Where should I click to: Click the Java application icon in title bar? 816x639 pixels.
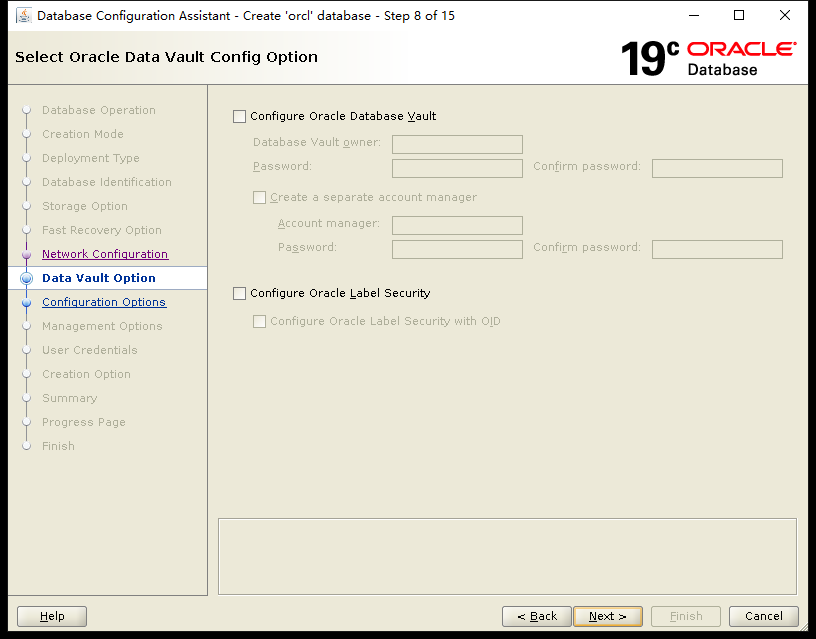[23, 16]
